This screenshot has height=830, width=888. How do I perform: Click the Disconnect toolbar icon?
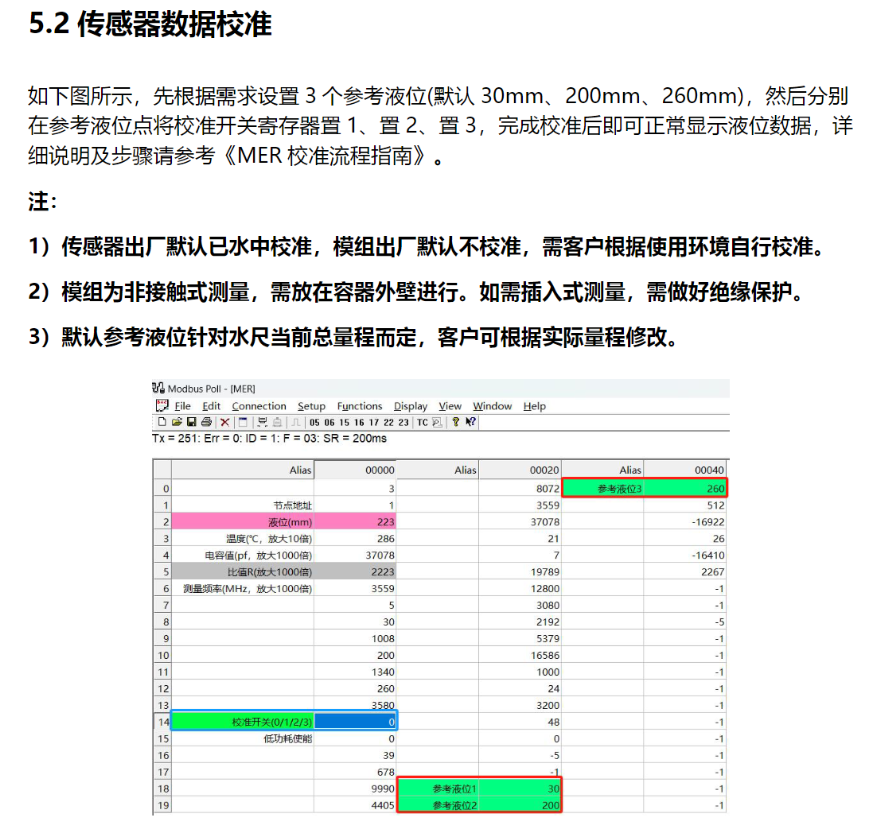[x=278, y=422]
